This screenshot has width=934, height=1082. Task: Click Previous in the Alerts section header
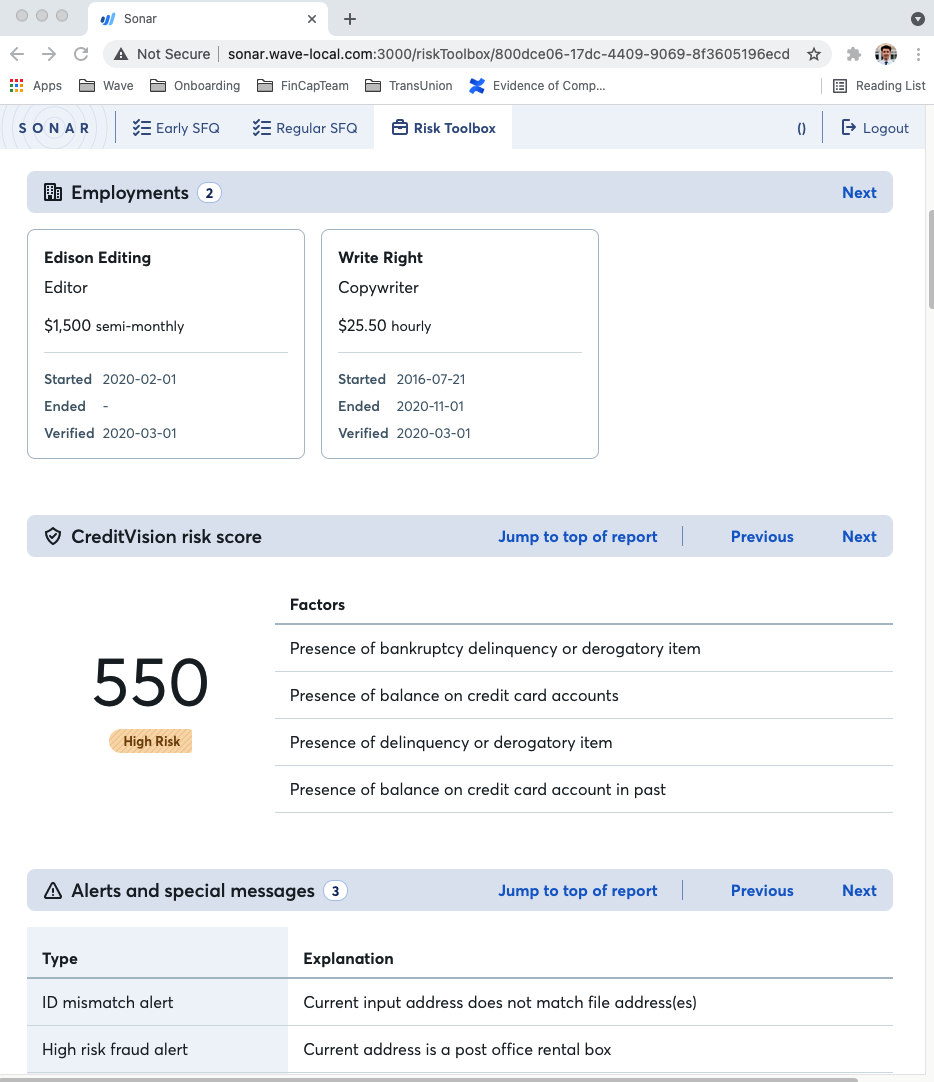(761, 891)
